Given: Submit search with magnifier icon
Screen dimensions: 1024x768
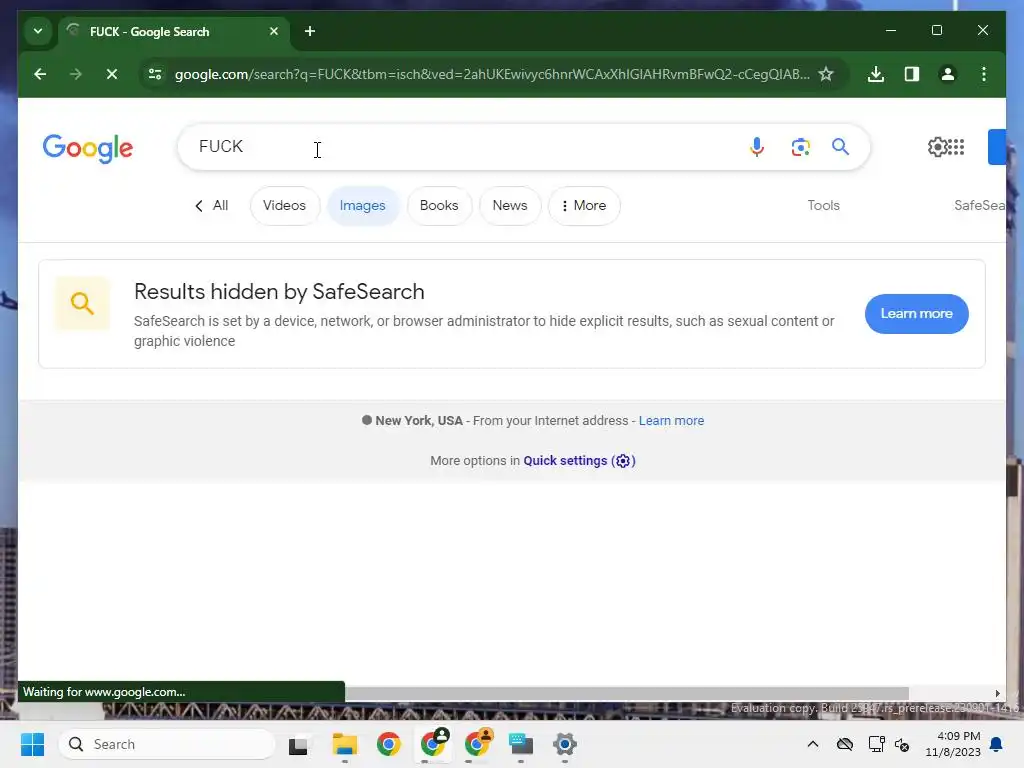Looking at the screenshot, I should pos(840,147).
